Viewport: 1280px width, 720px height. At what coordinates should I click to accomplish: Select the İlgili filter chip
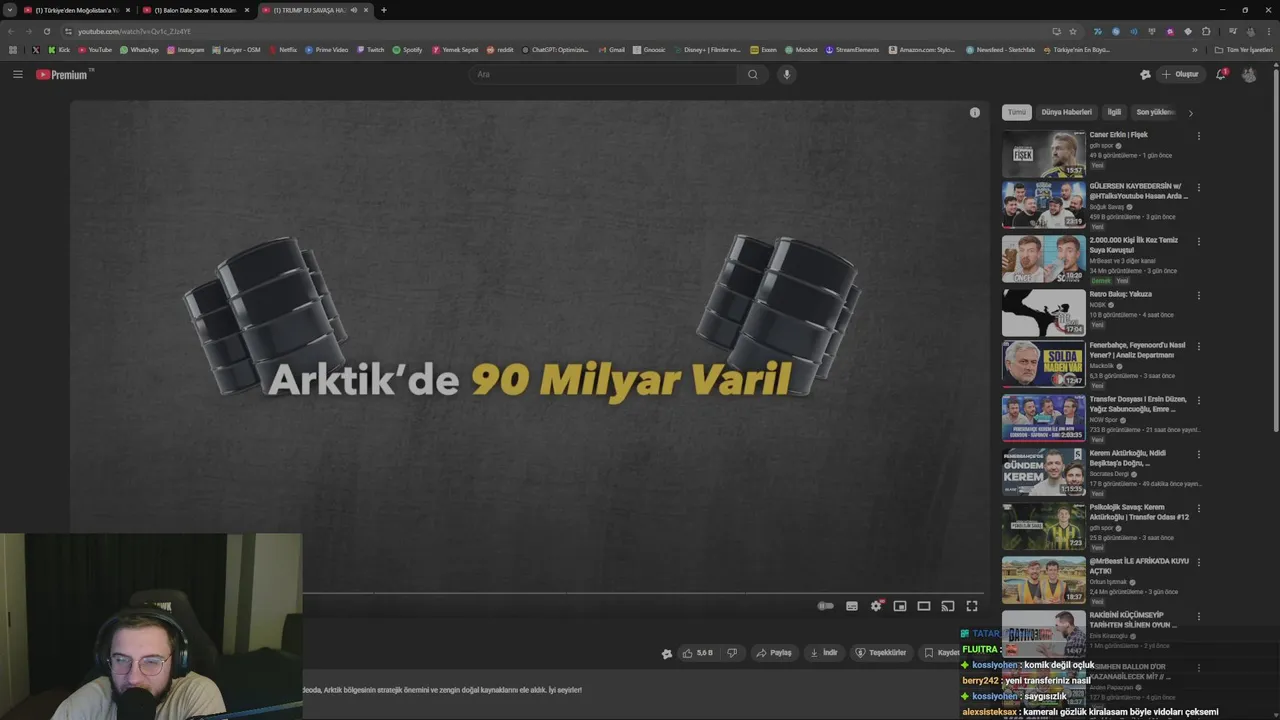(1114, 112)
